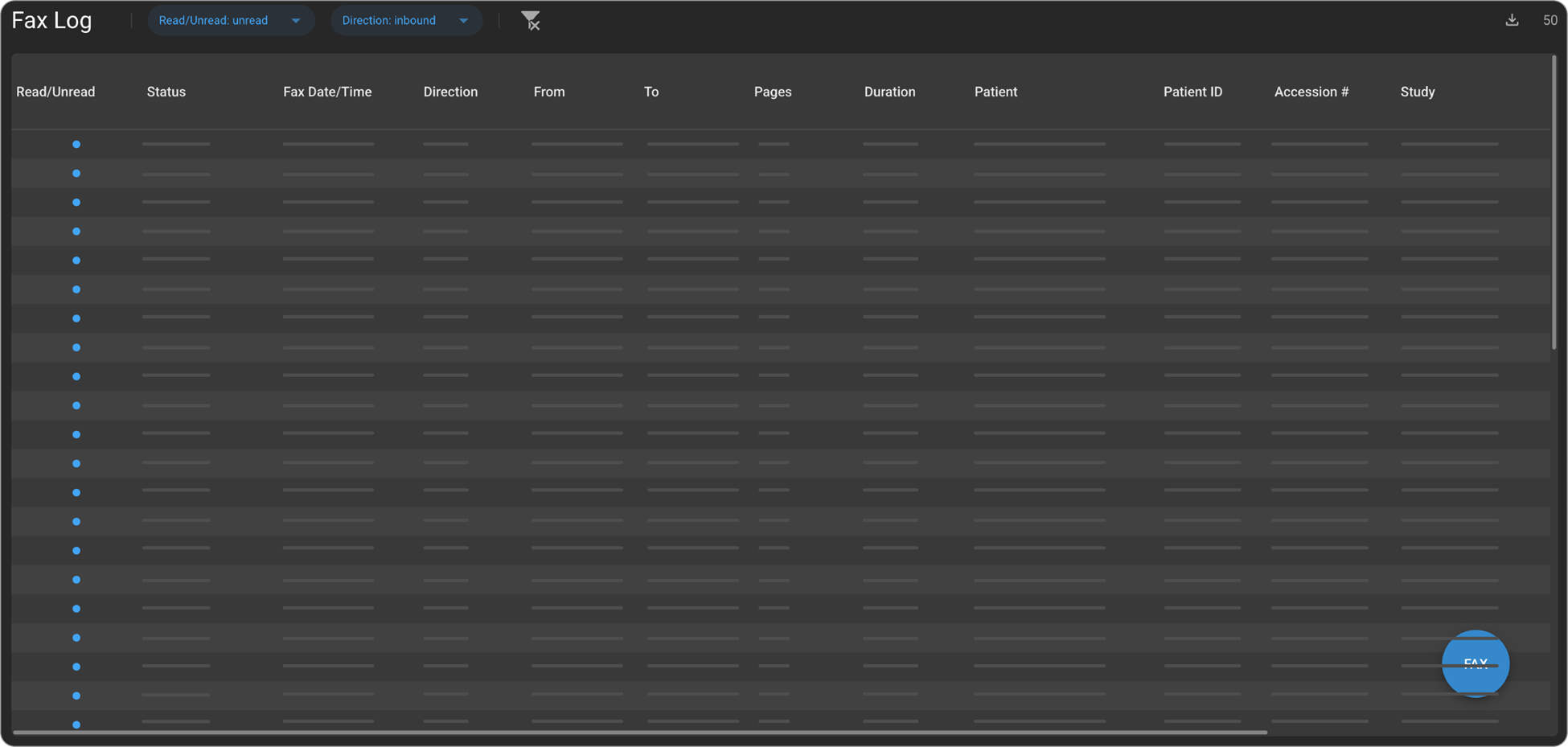
Task: Click the blue FAX floating button
Action: (1475, 663)
